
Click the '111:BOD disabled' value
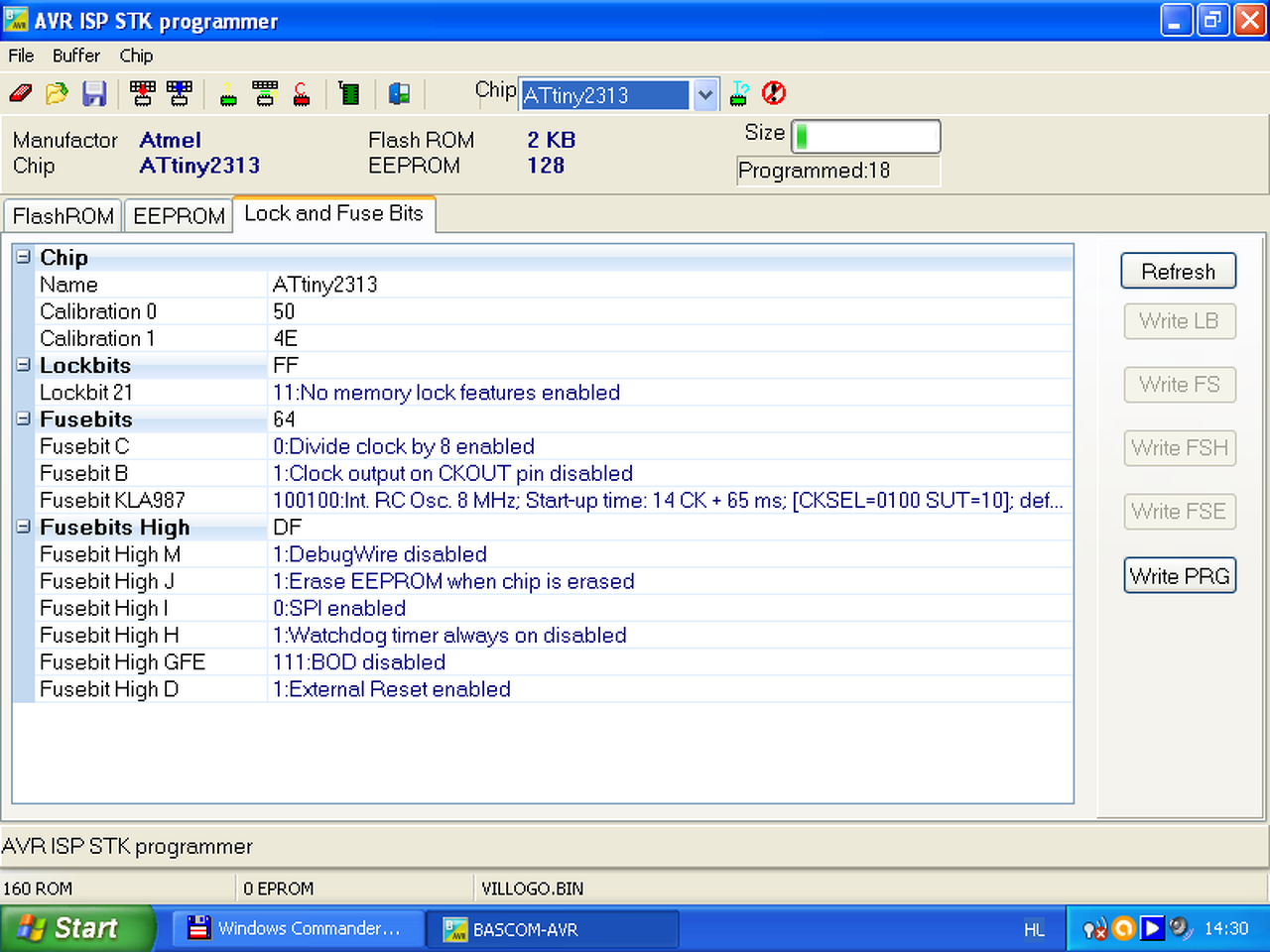click(x=359, y=662)
